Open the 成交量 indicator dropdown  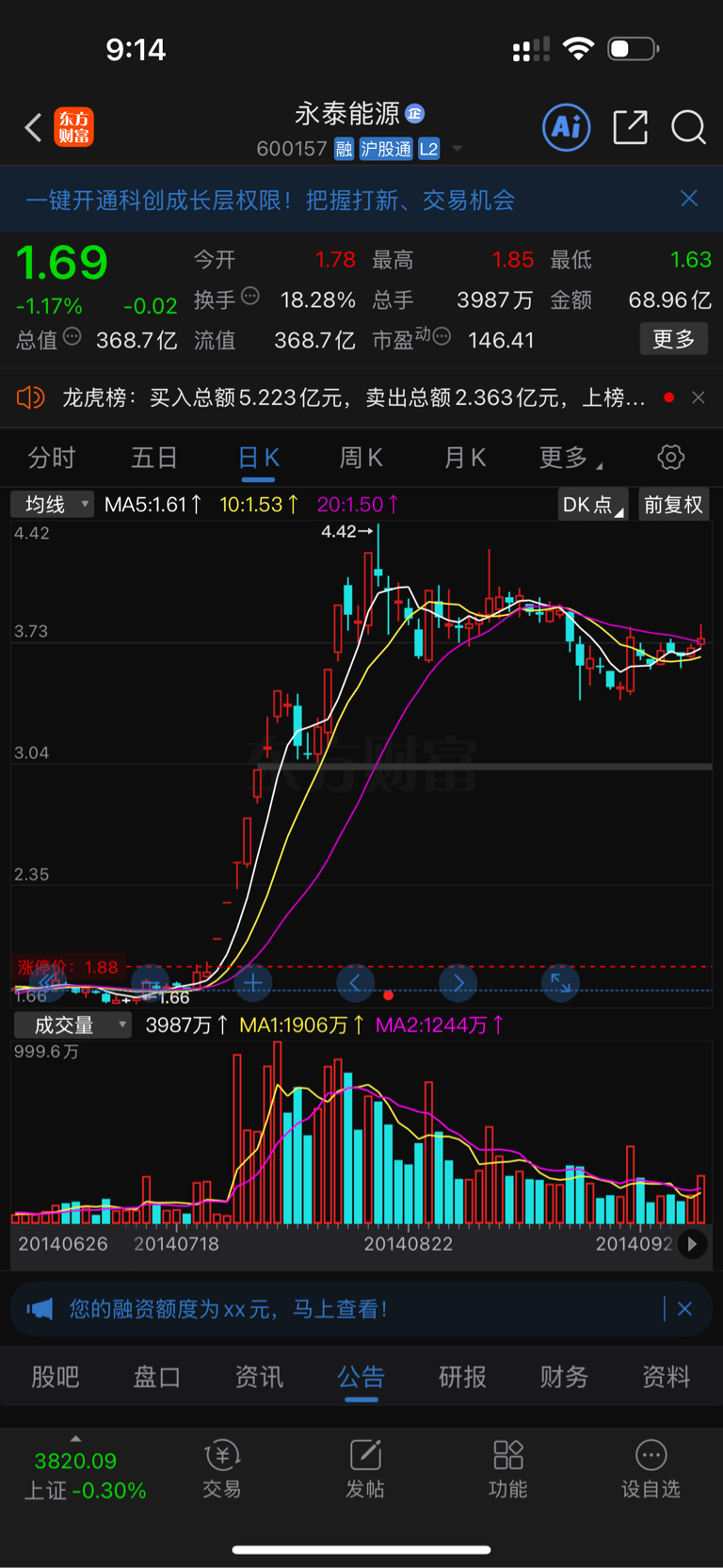coord(72,1025)
